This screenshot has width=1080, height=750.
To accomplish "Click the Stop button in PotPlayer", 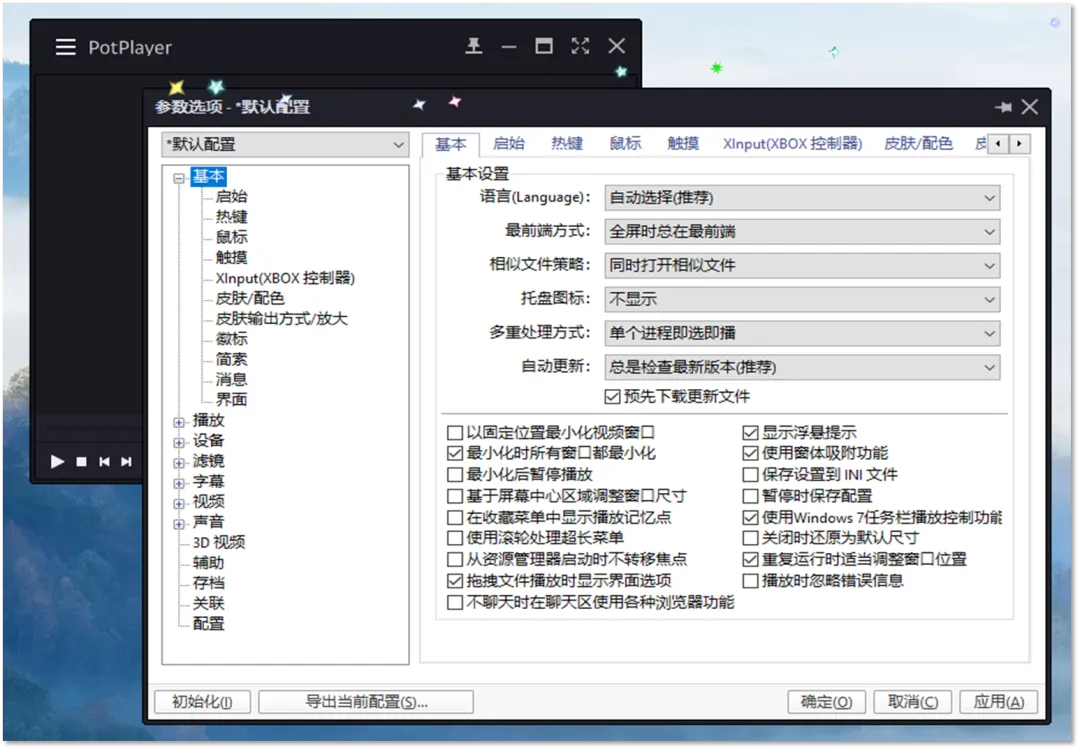I will [81, 462].
